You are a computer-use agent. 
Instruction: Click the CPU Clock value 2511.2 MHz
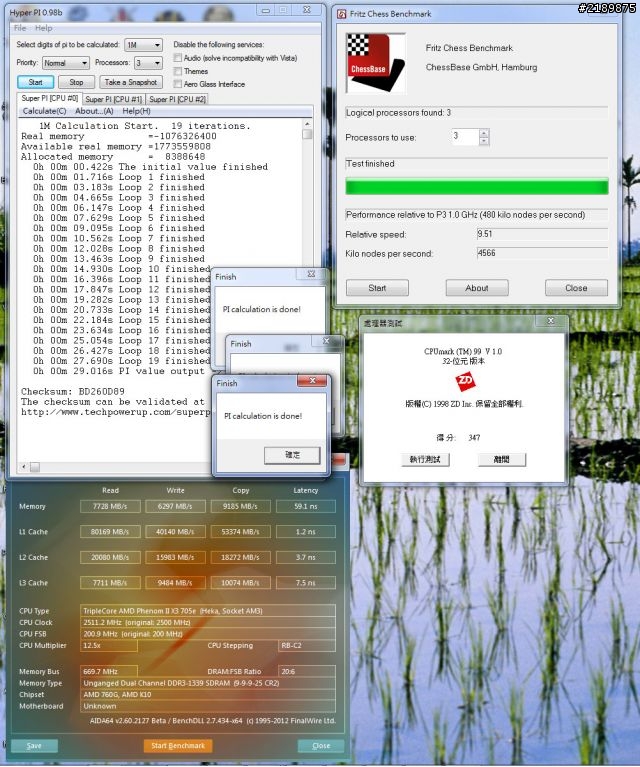(x=208, y=623)
